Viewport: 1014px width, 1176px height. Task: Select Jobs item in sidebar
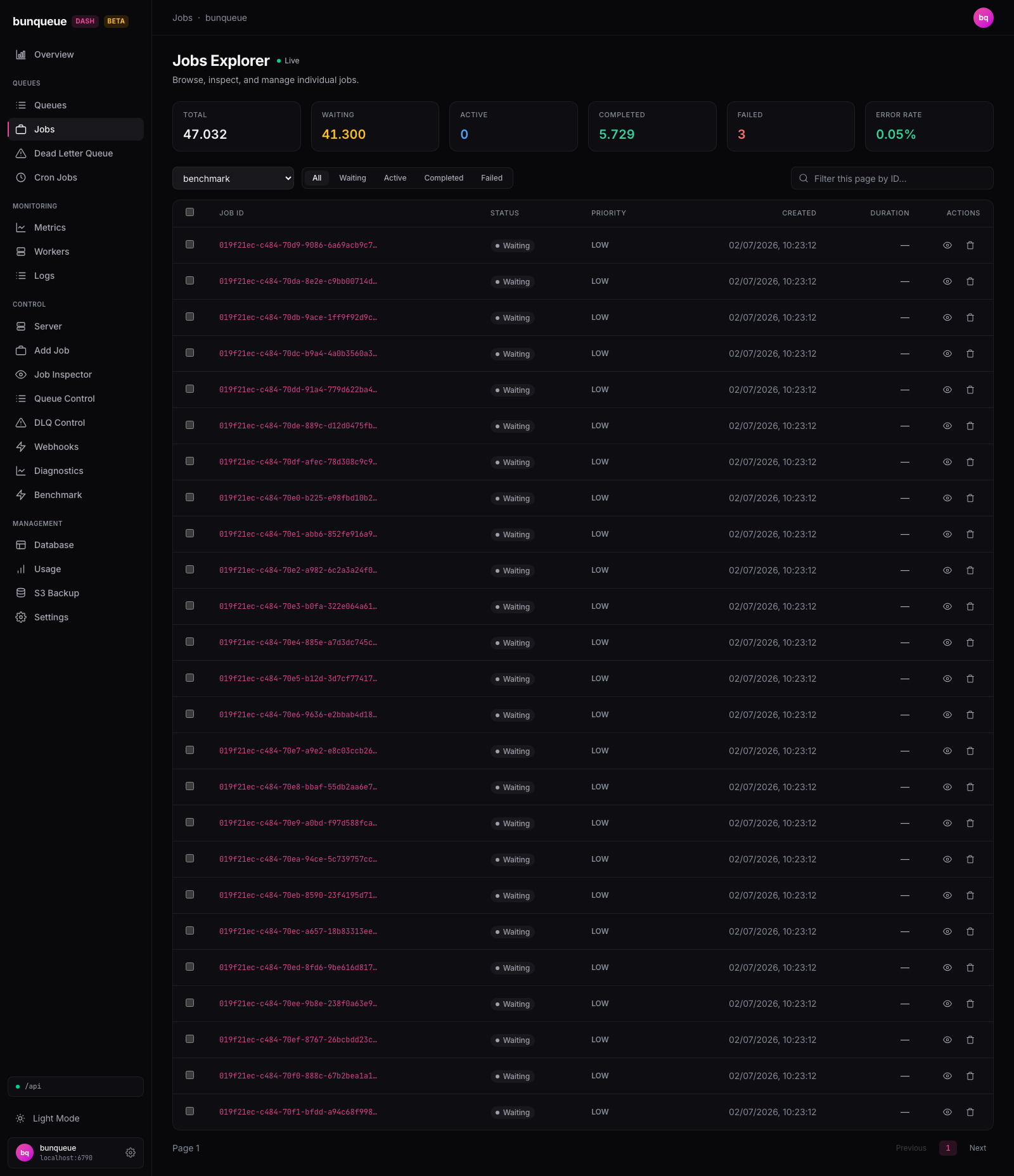tap(75, 129)
